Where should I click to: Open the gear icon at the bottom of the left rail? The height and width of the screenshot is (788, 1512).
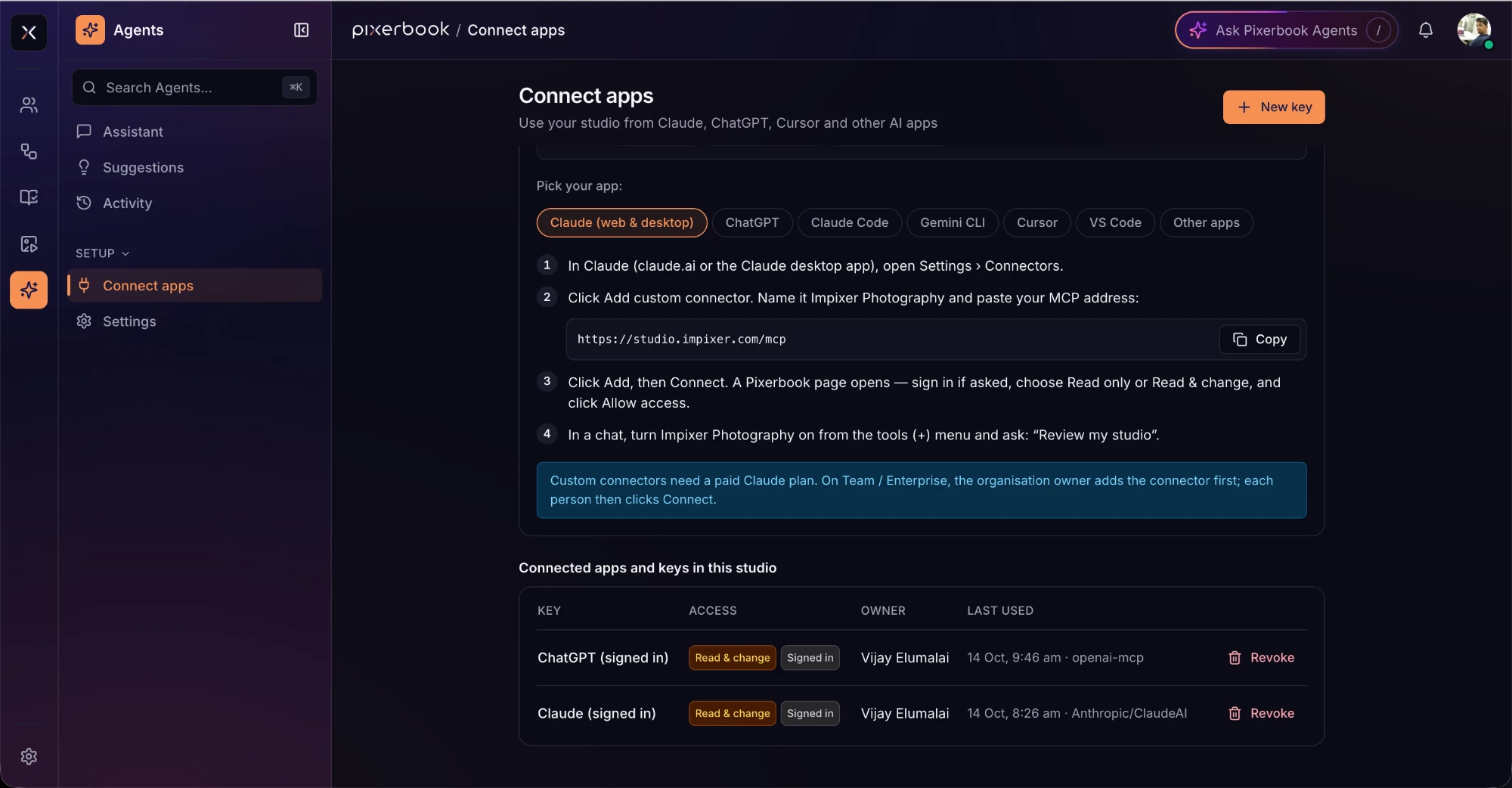click(29, 756)
